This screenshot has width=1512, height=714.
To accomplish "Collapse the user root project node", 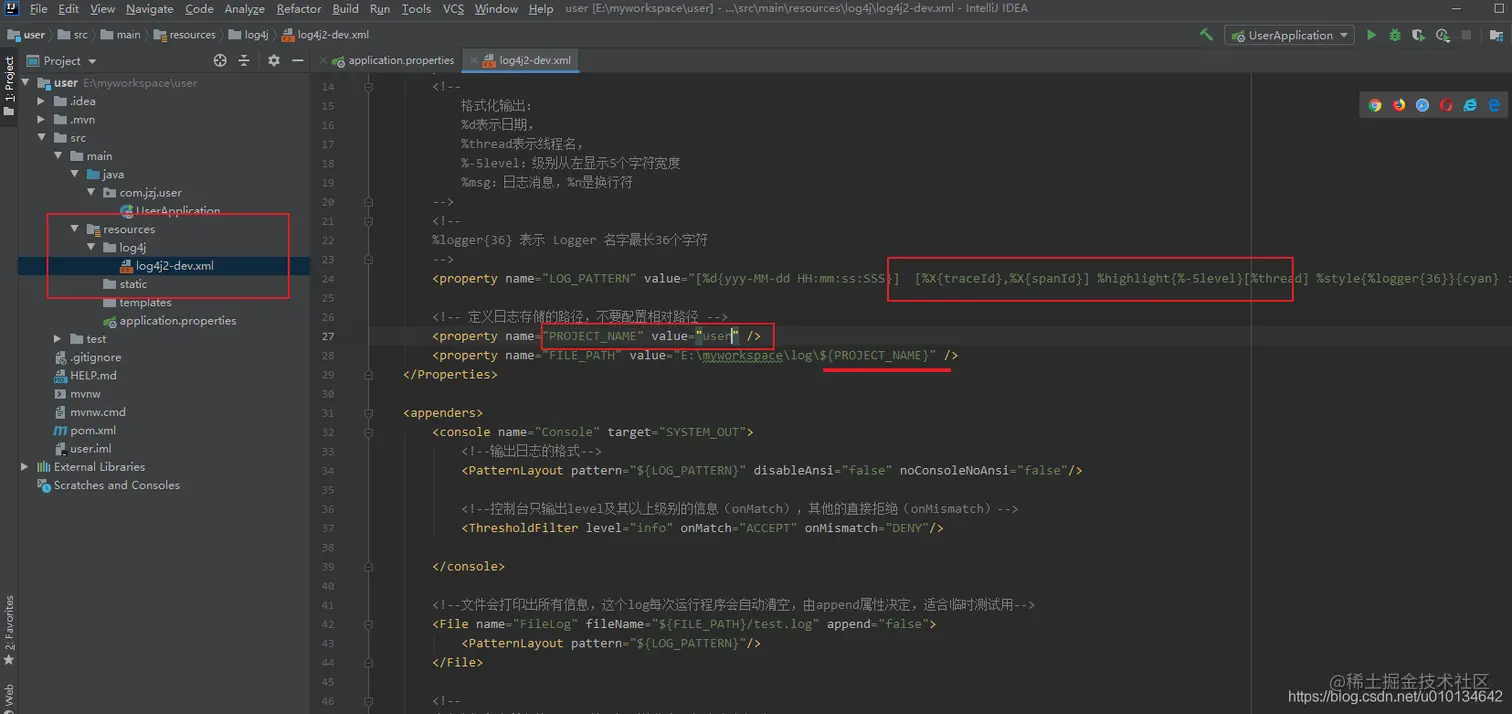I will coord(26,83).
